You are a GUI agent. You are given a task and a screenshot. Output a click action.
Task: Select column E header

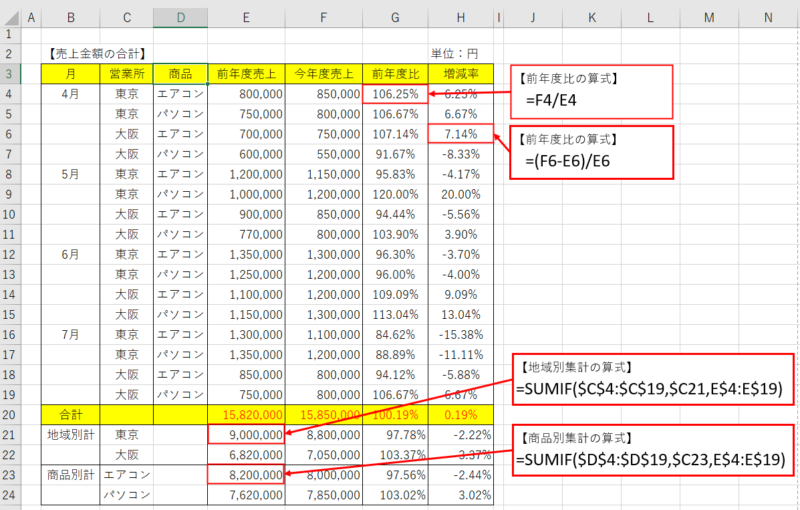pyautogui.click(x=246, y=18)
